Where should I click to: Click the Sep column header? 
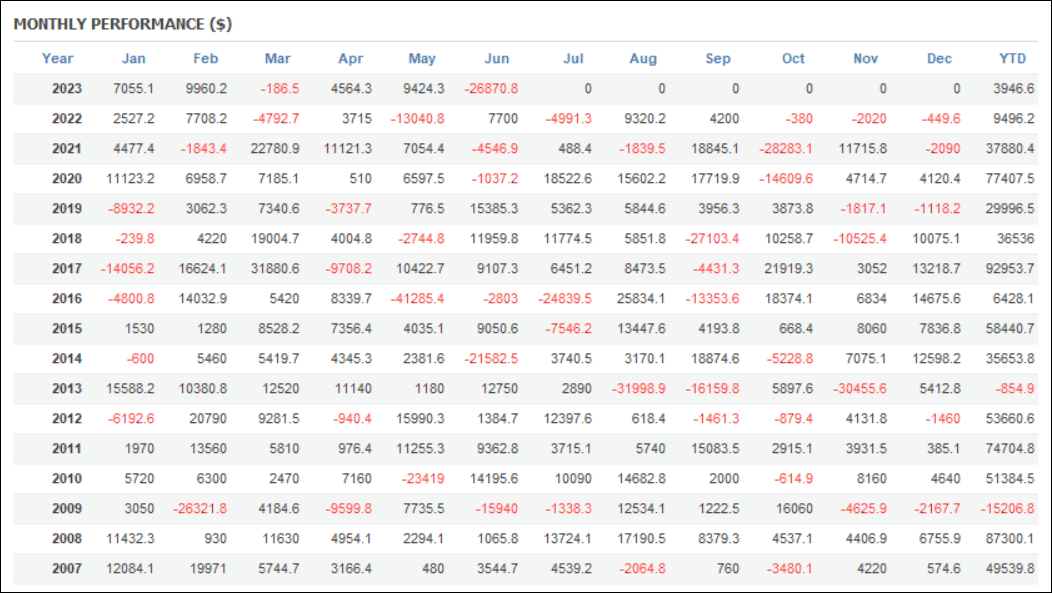(718, 58)
